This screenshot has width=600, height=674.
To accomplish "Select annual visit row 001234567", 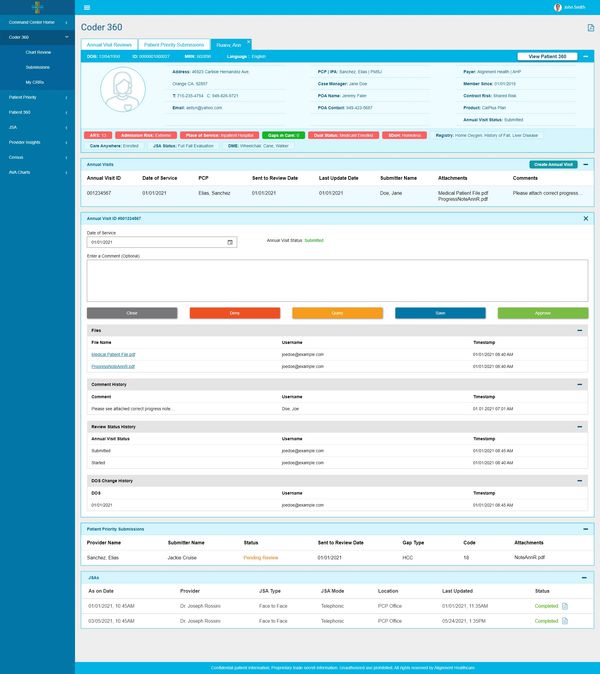I will point(337,196).
